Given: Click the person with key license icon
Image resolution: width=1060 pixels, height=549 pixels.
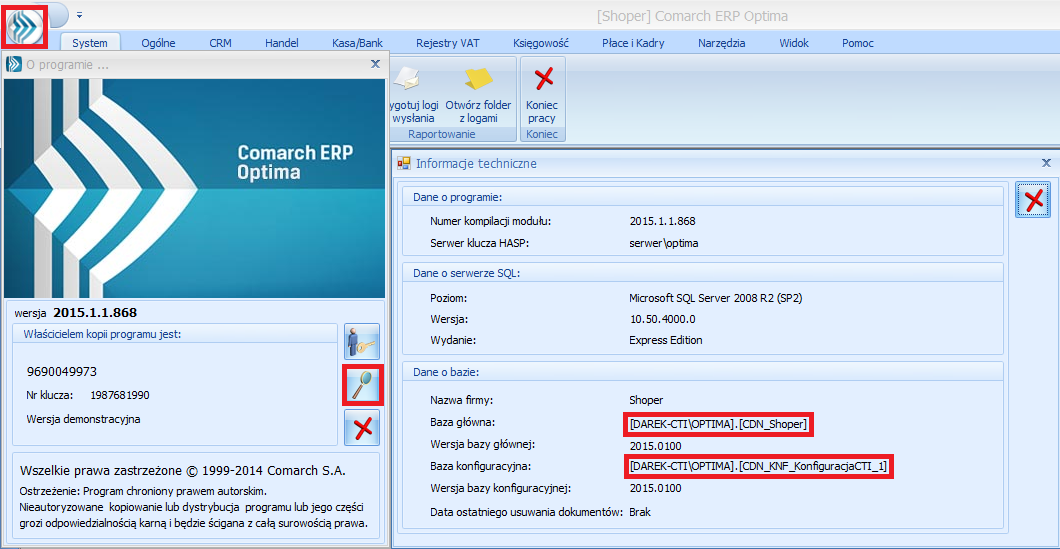Looking at the screenshot, I should (362, 341).
